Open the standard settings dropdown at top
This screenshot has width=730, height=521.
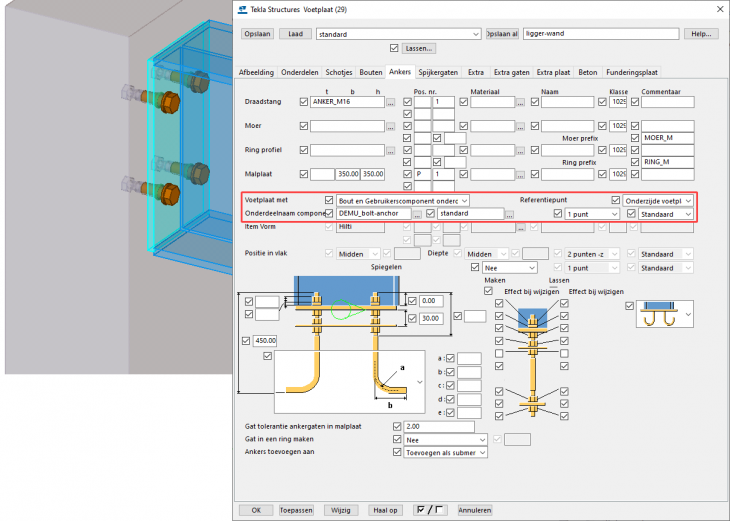point(399,34)
